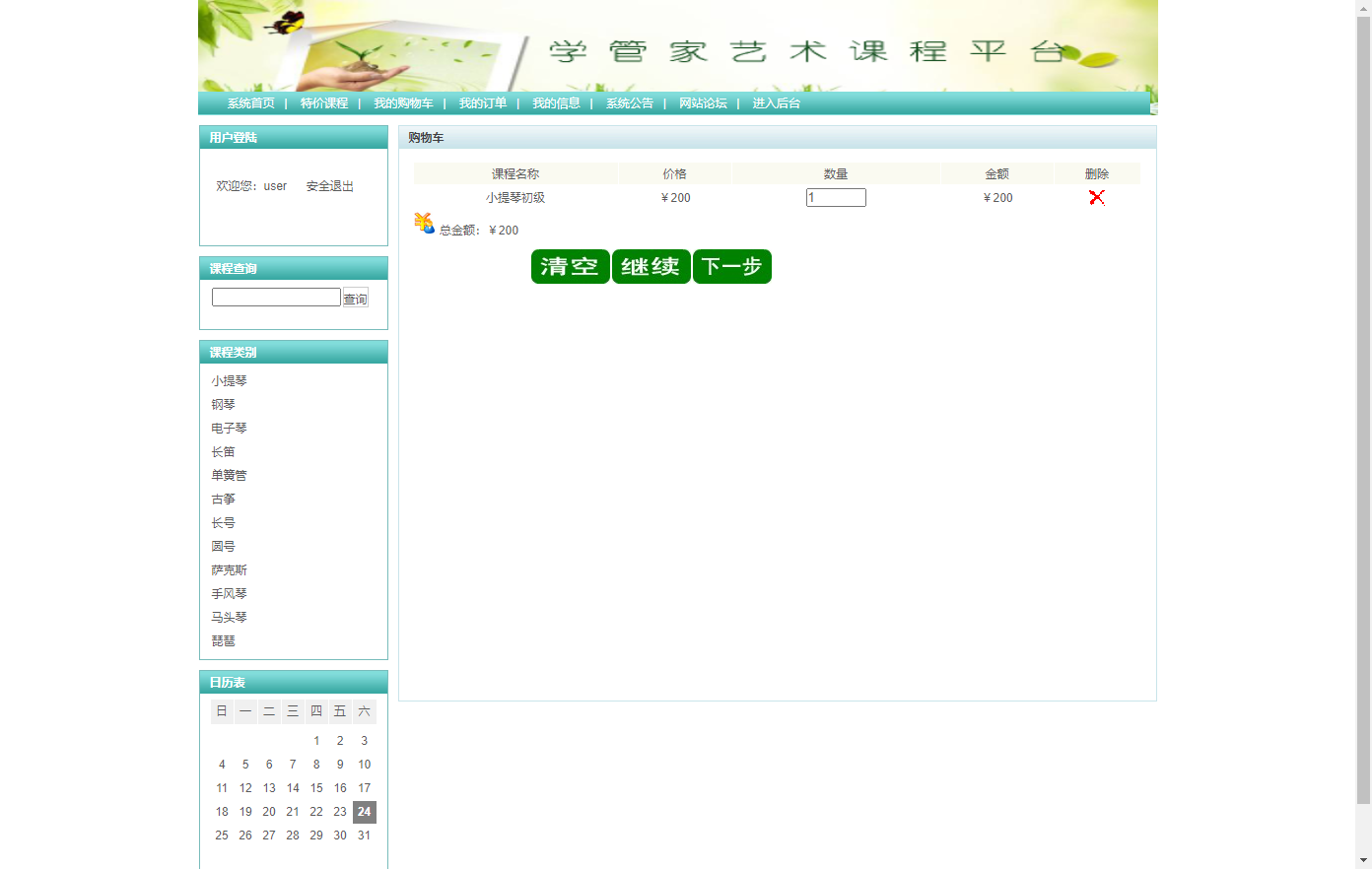Go to 我的购物车 in navigation
Viewport: 1372px width, 869px height.
pos(403,103)
